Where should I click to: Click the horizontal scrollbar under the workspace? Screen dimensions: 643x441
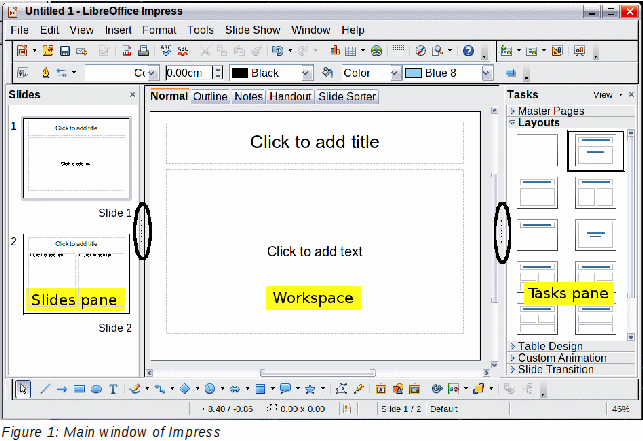tap(318, 372)
